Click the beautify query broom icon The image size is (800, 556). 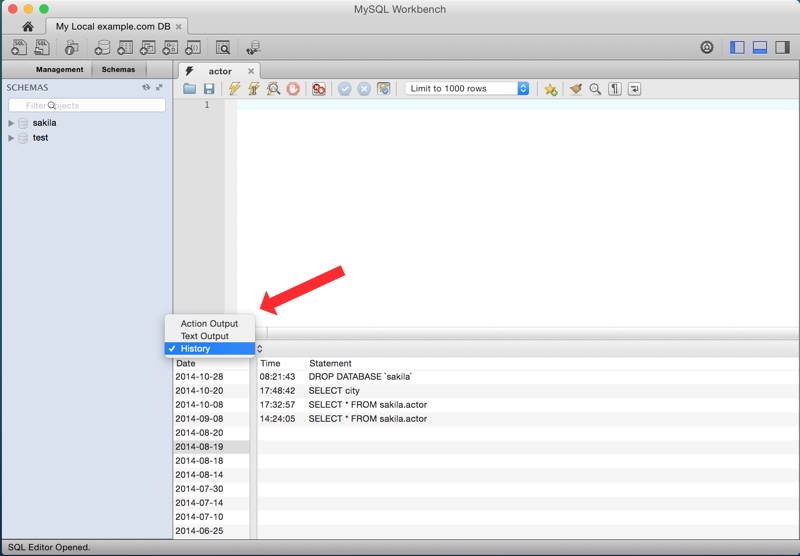click(x=576, y=89)
